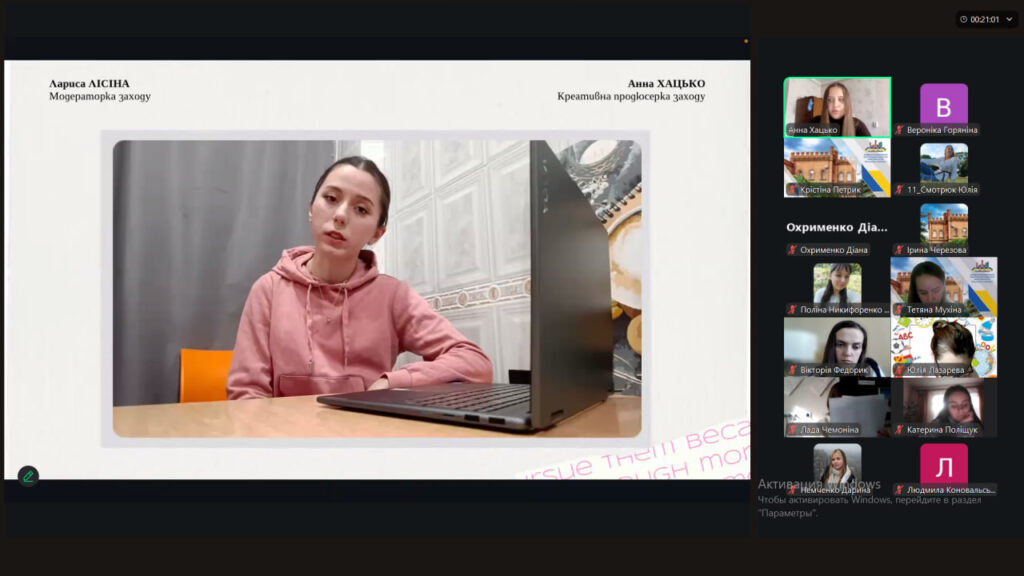Screen dimensions: 1024x576
Task: Click muted mic icon beside Вікторія Федорик
Action: (x=792, y=370)
